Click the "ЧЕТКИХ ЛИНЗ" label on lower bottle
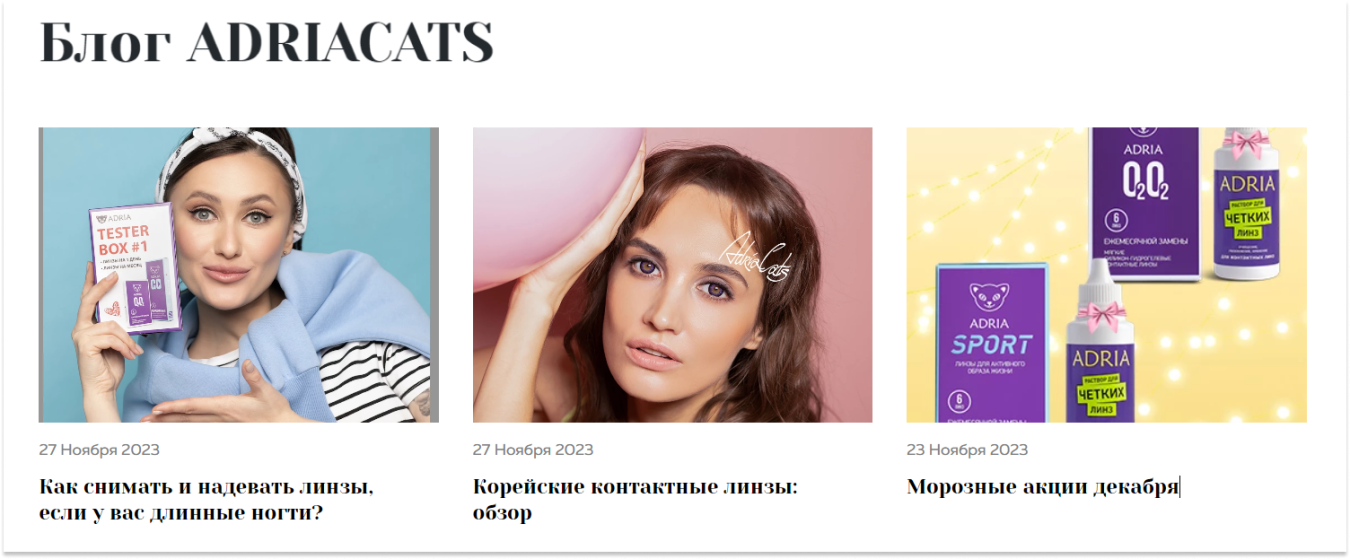The height and width of the screenshot is (559, 1350). (1101, 391)
